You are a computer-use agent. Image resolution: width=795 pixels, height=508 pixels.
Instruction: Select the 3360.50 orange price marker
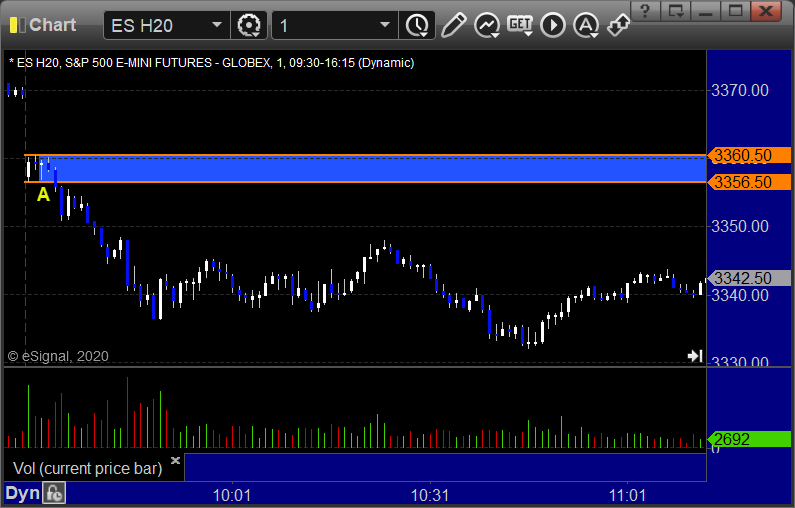749,155
